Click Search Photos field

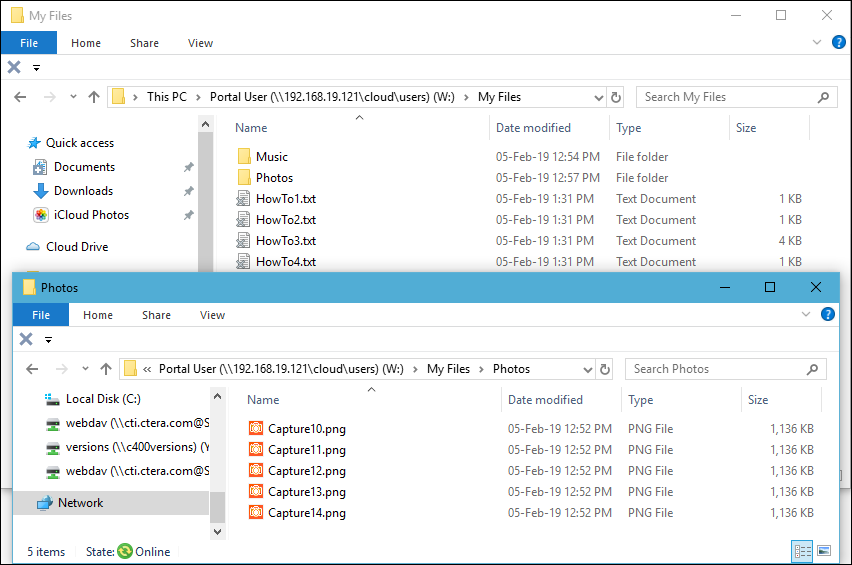(x=725, y=369)
